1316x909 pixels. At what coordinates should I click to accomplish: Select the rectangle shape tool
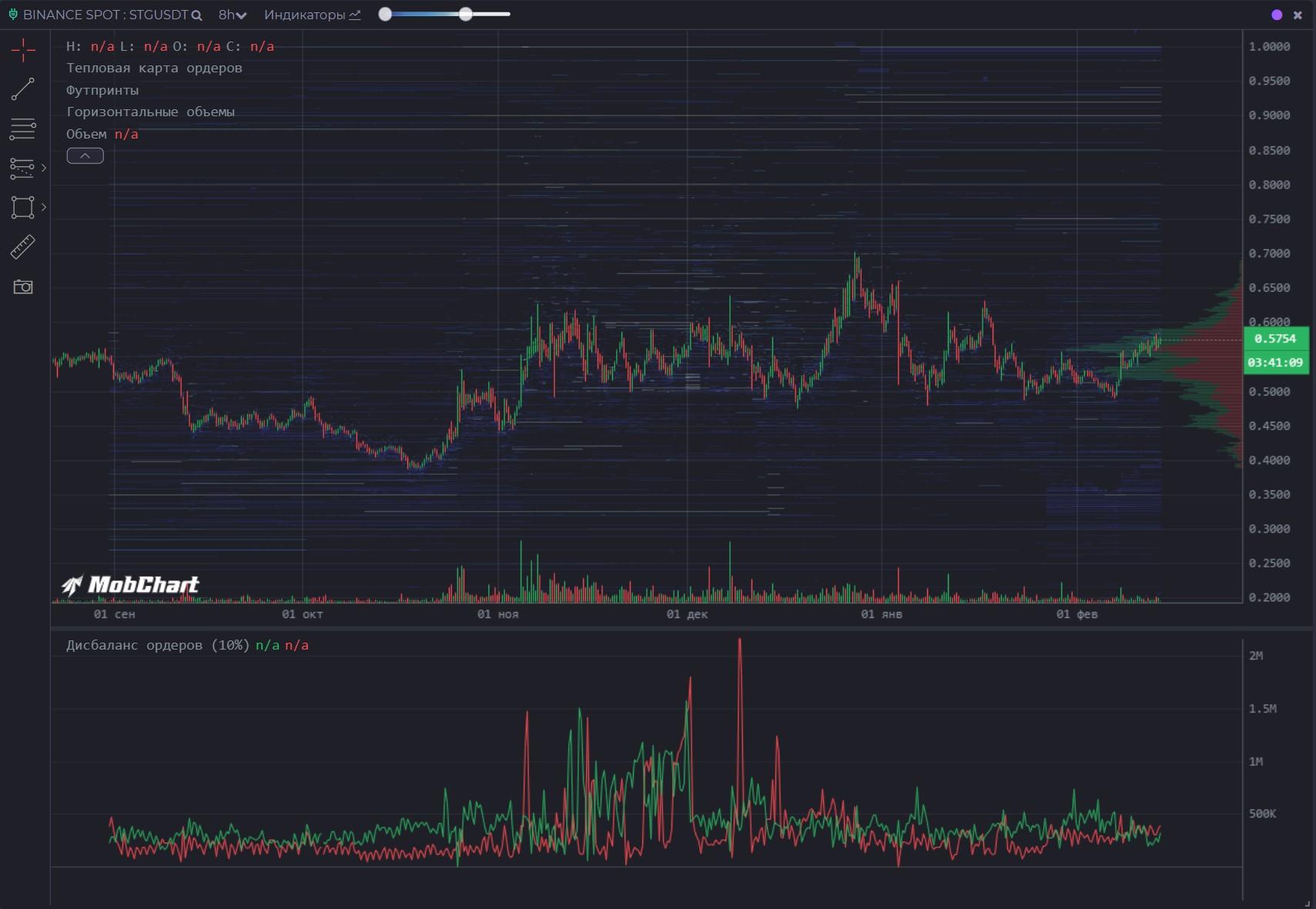pos(22,207)
